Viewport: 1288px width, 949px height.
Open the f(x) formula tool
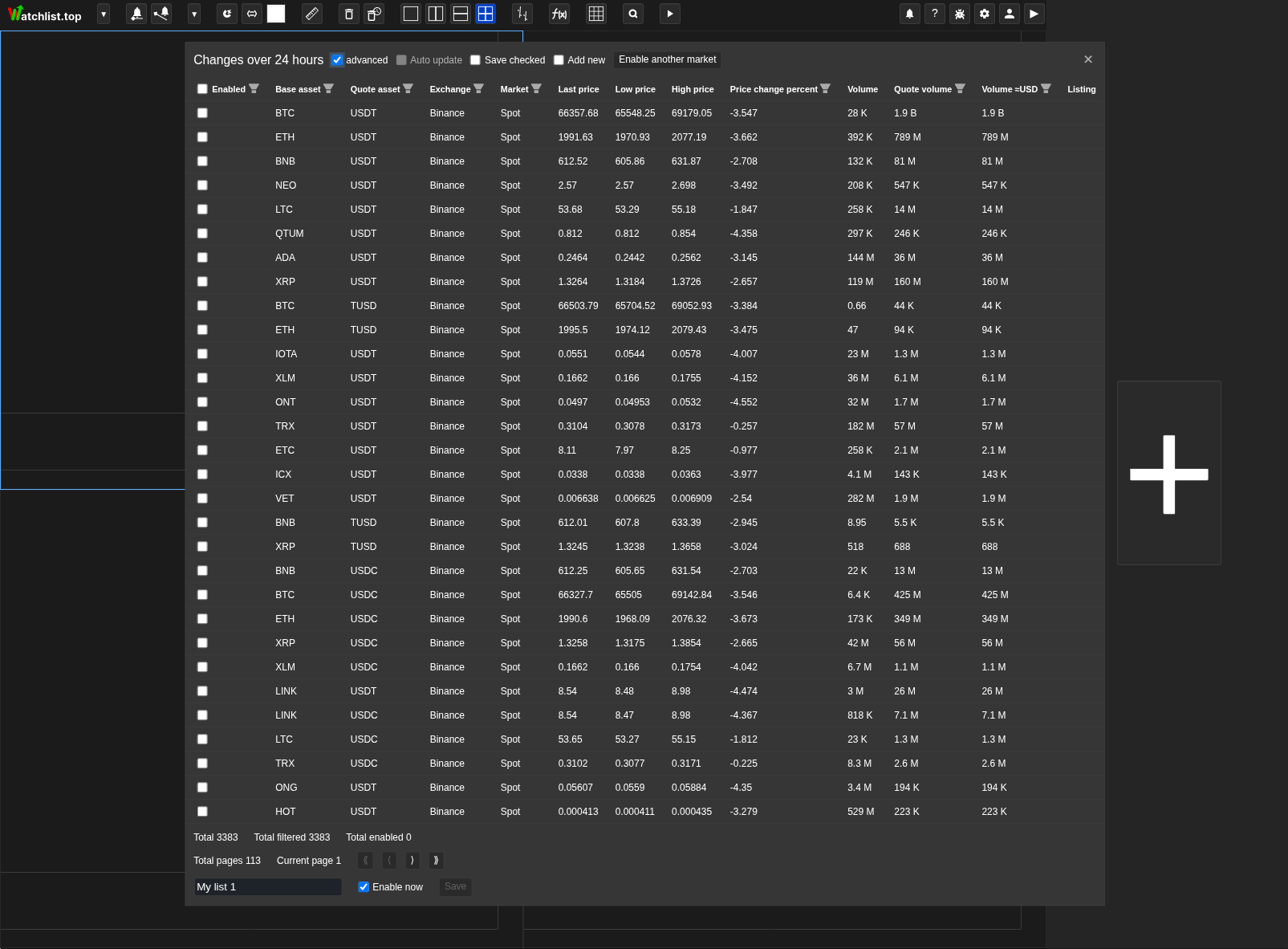coord(559,14)
